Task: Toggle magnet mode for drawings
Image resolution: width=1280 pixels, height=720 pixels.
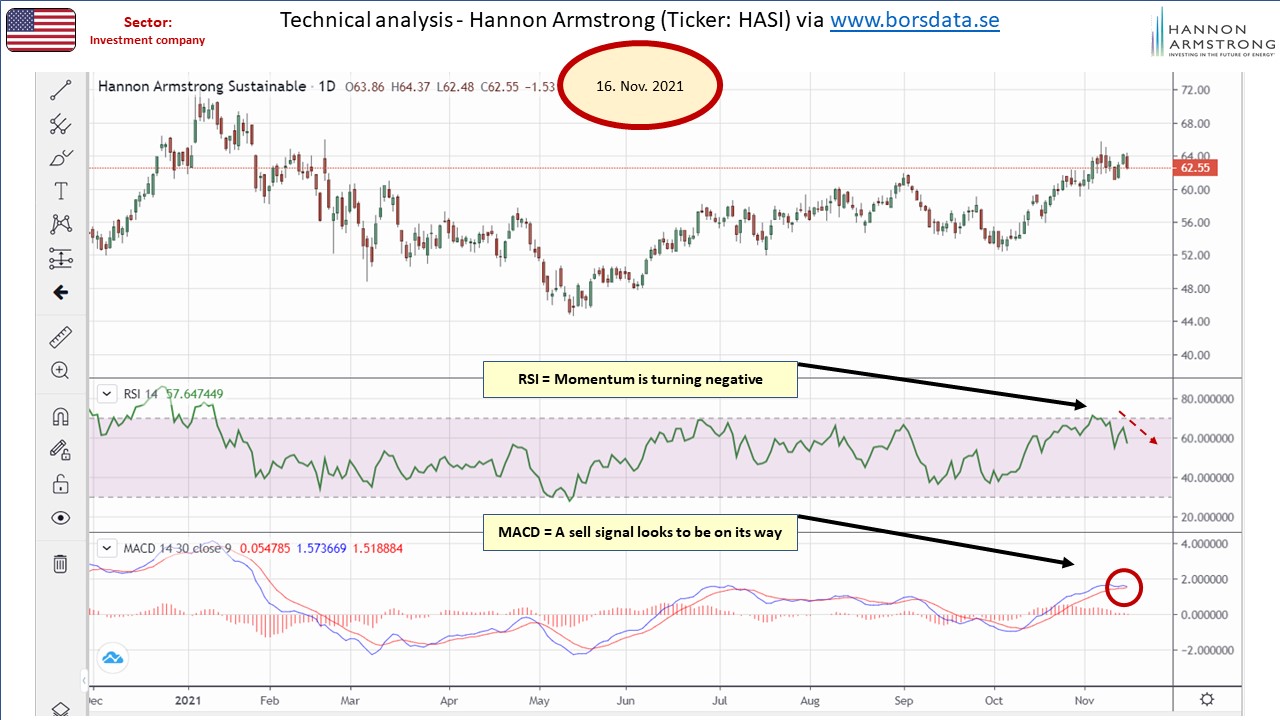Action: [x=60, y=416]
